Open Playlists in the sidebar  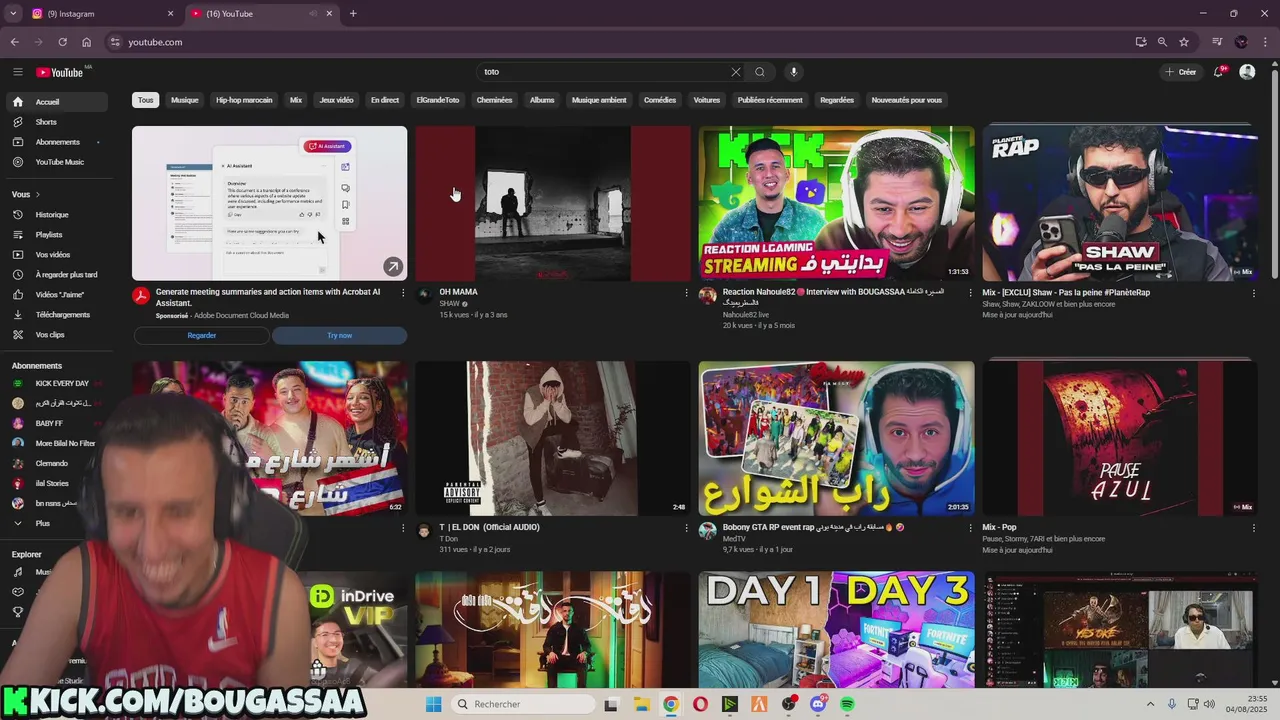point(56,235)
